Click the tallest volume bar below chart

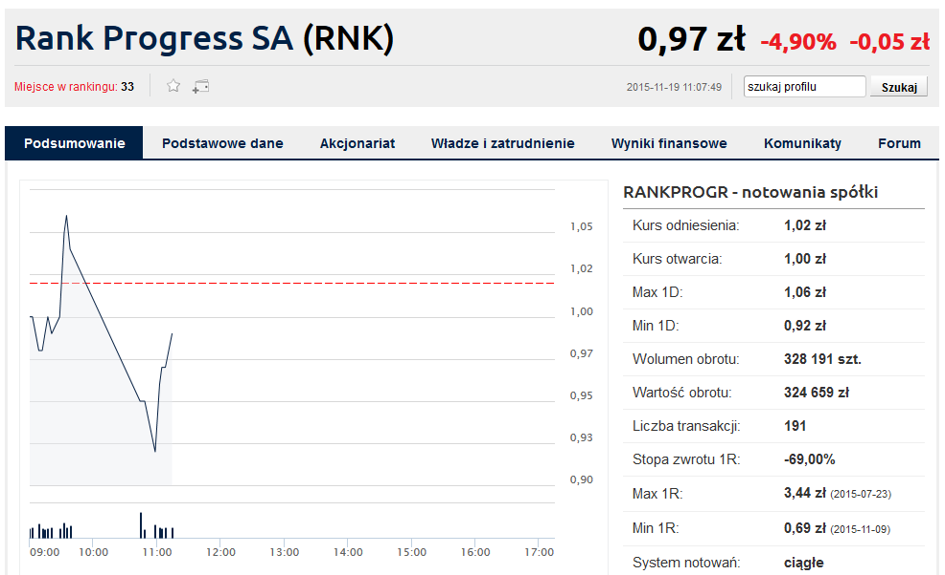(140, 525)
